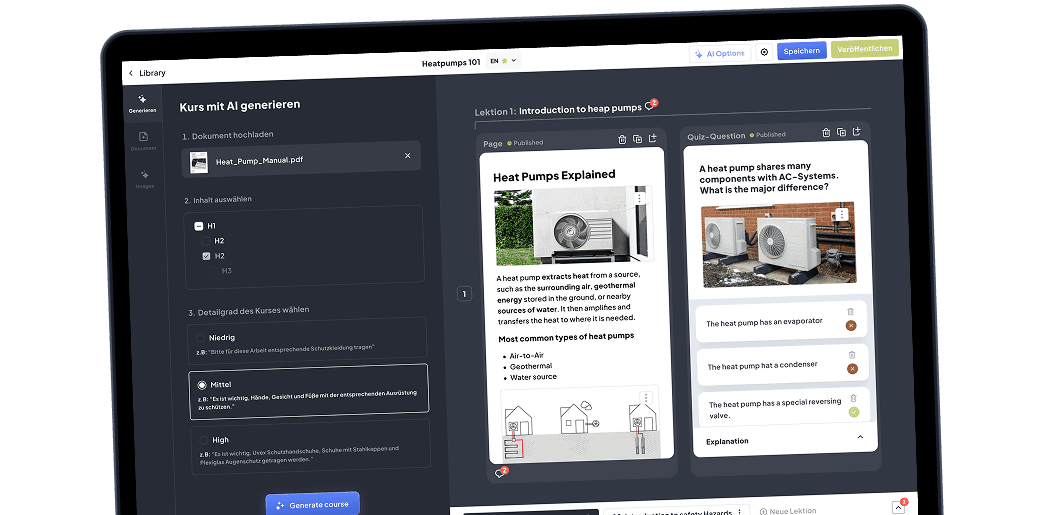Click the Generate course button
Viewport: 1042px width, 515px height.
(x=312, y=504)
